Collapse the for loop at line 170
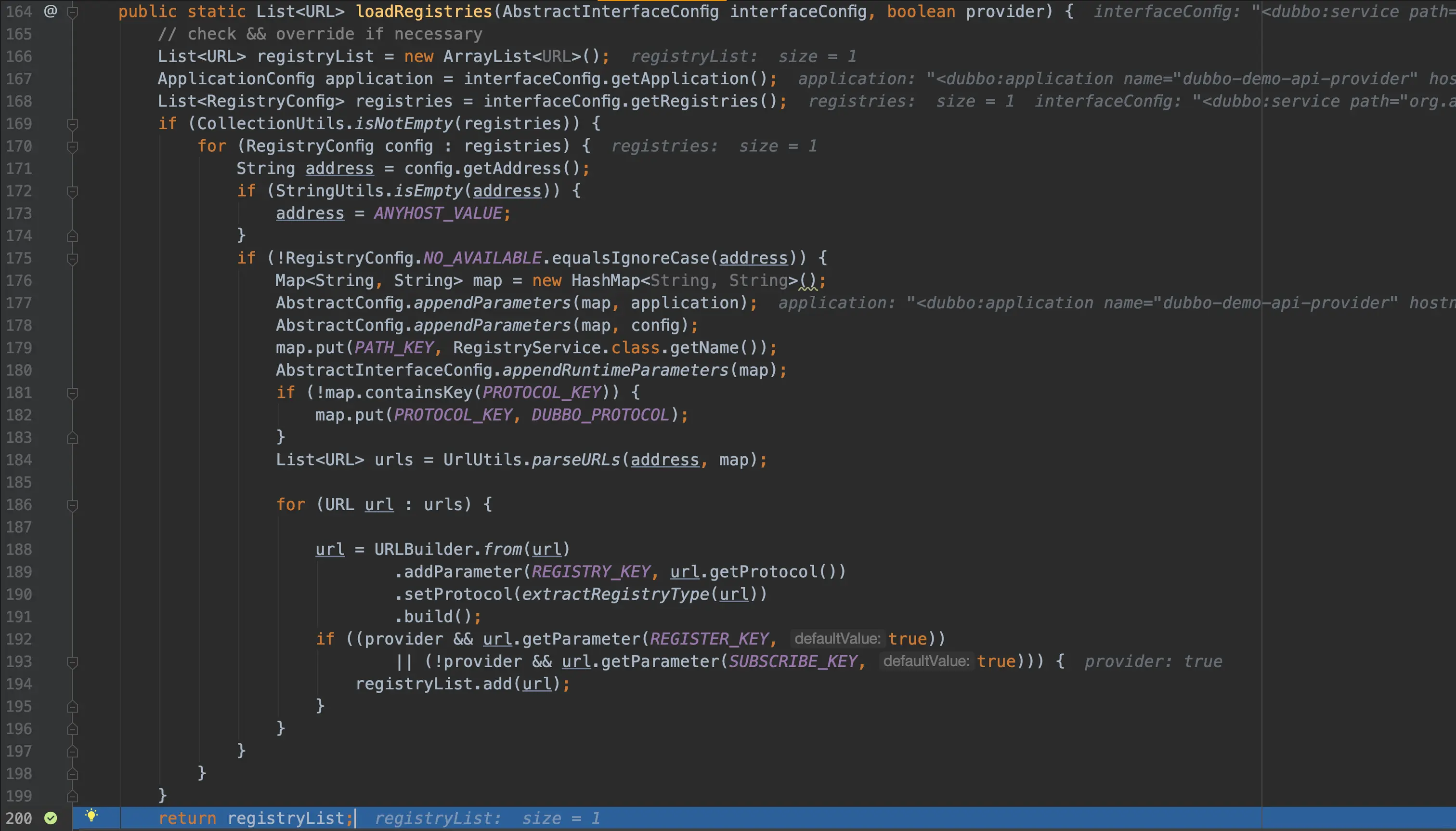1456x831 pixels. tap(72, 146)
